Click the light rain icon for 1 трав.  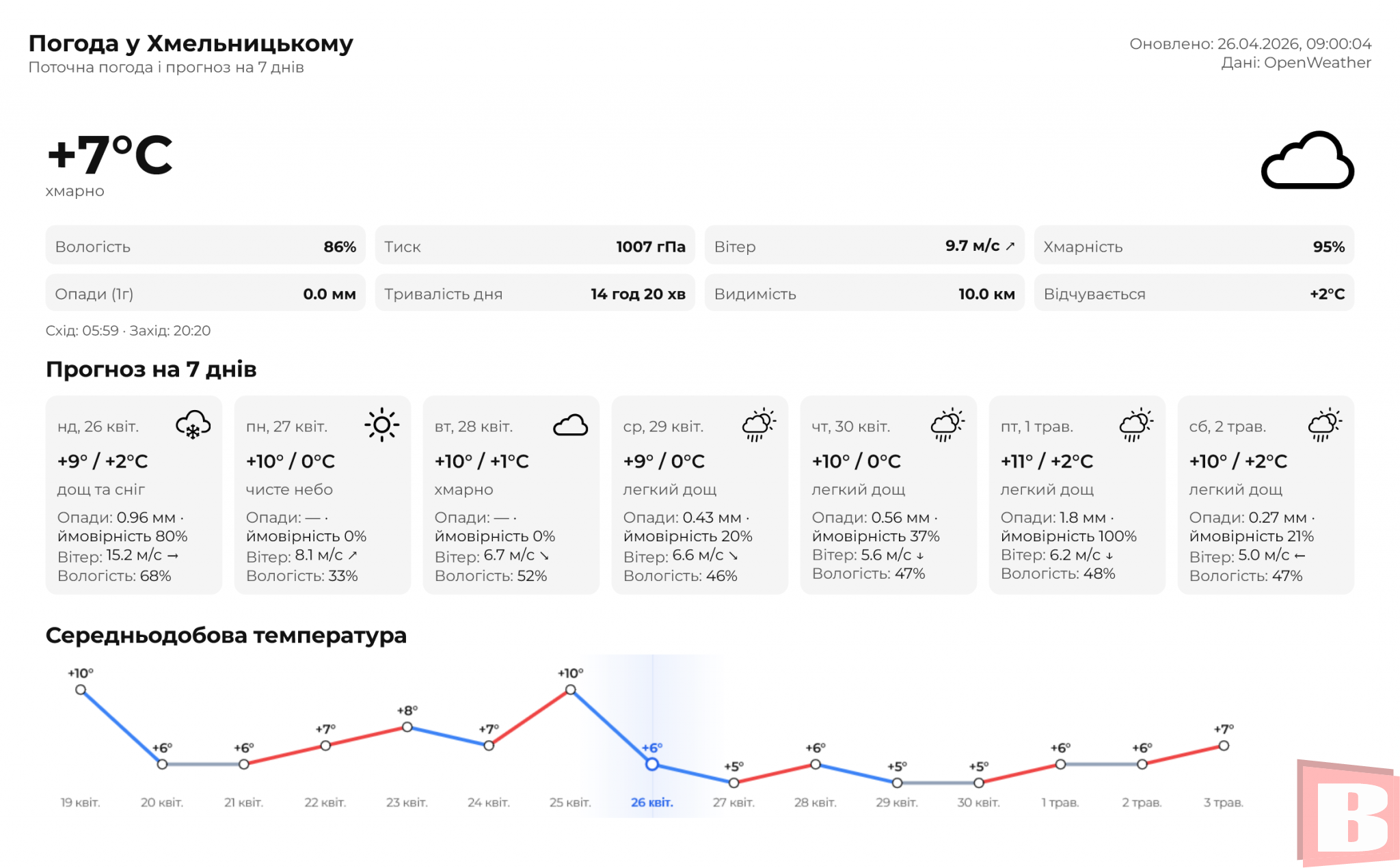point(1136,425)
